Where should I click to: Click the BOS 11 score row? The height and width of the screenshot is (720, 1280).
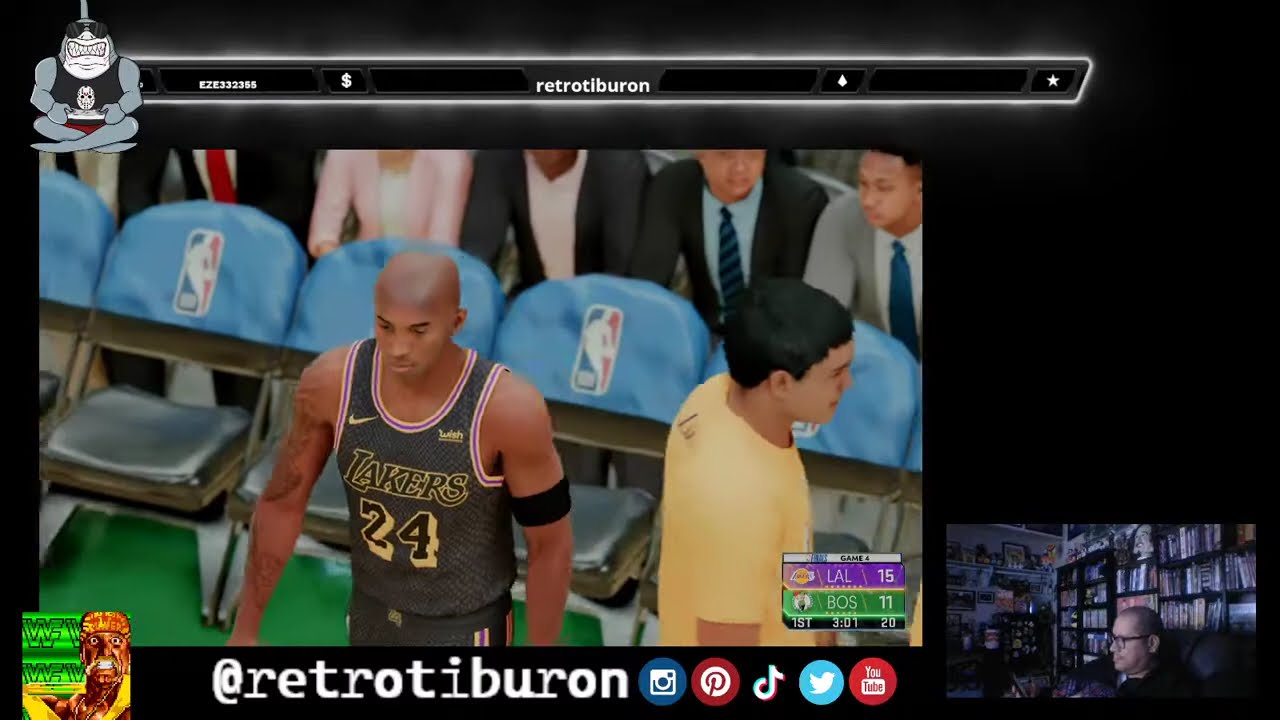pos(844,603)
